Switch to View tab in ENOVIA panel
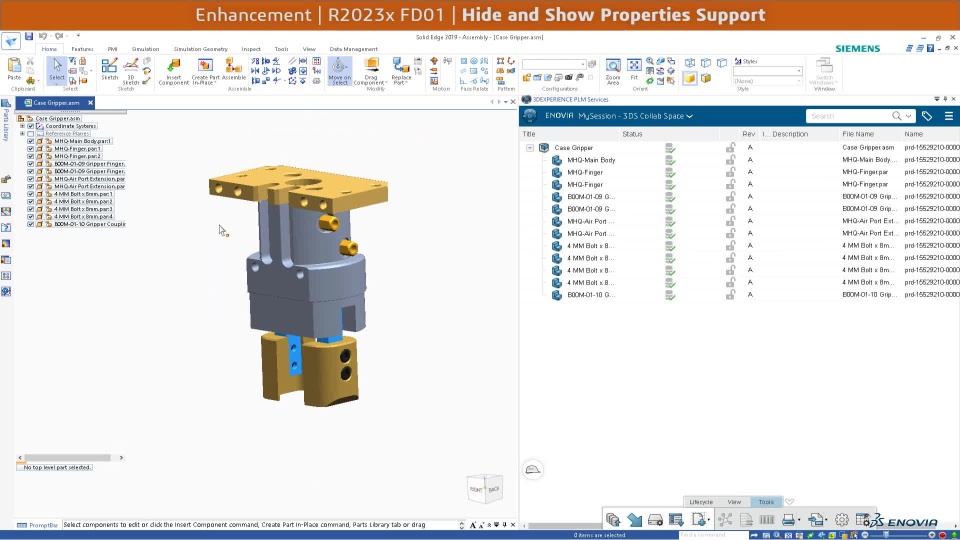 pos(734,501)
